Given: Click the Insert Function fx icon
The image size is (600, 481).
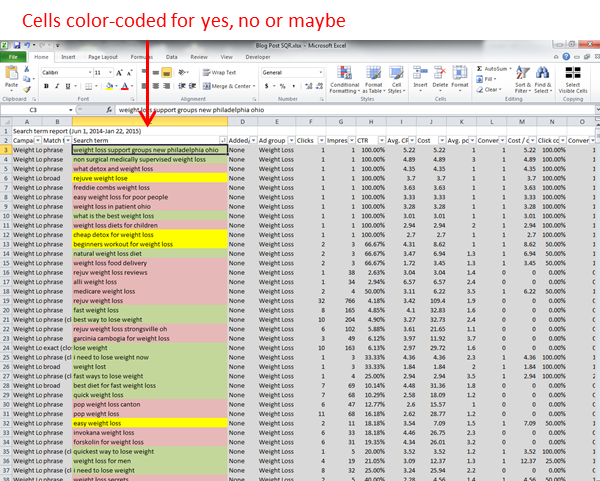Looking at the screenshot, I should 109,110.
